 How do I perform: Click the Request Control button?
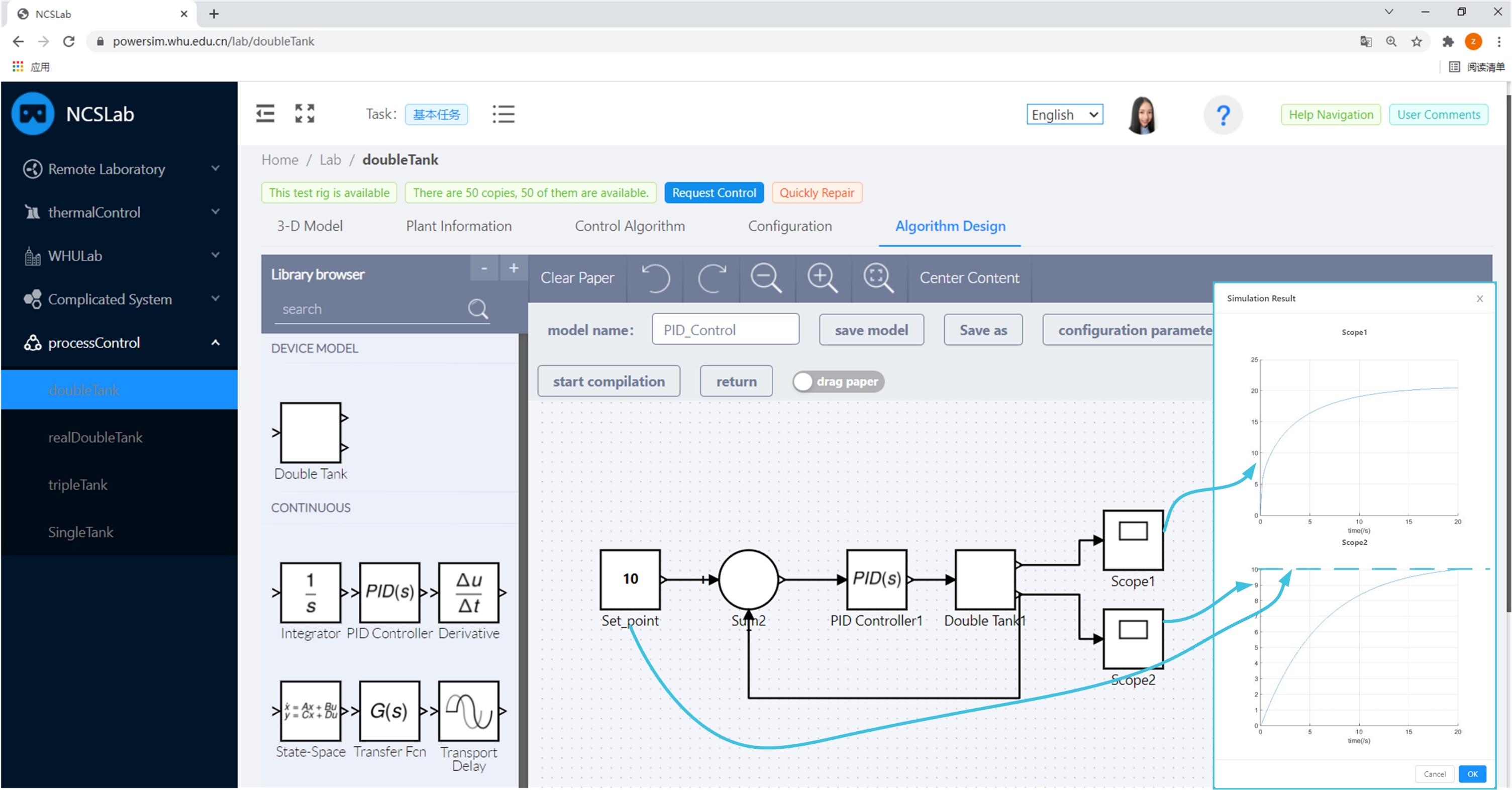click(714, 192)
